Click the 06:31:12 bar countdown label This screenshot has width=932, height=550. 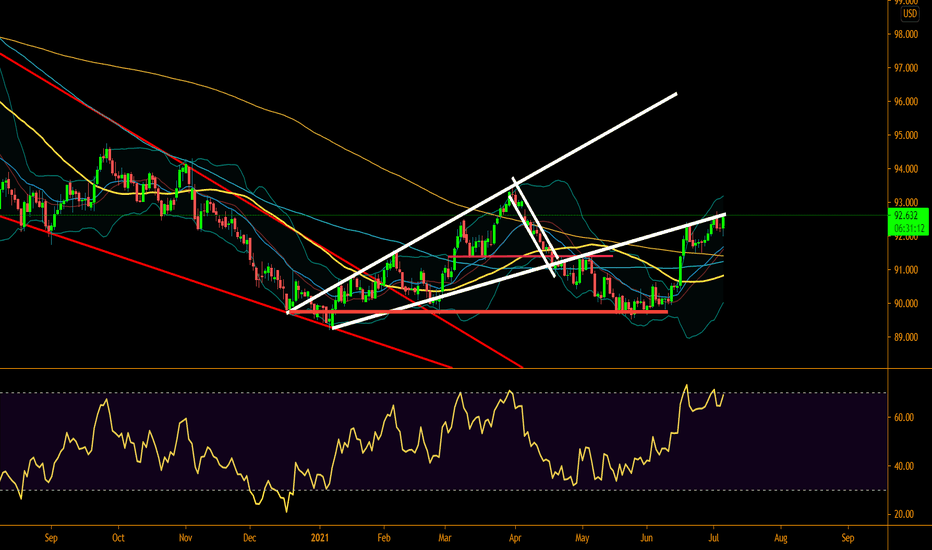[x=908, y=228]
